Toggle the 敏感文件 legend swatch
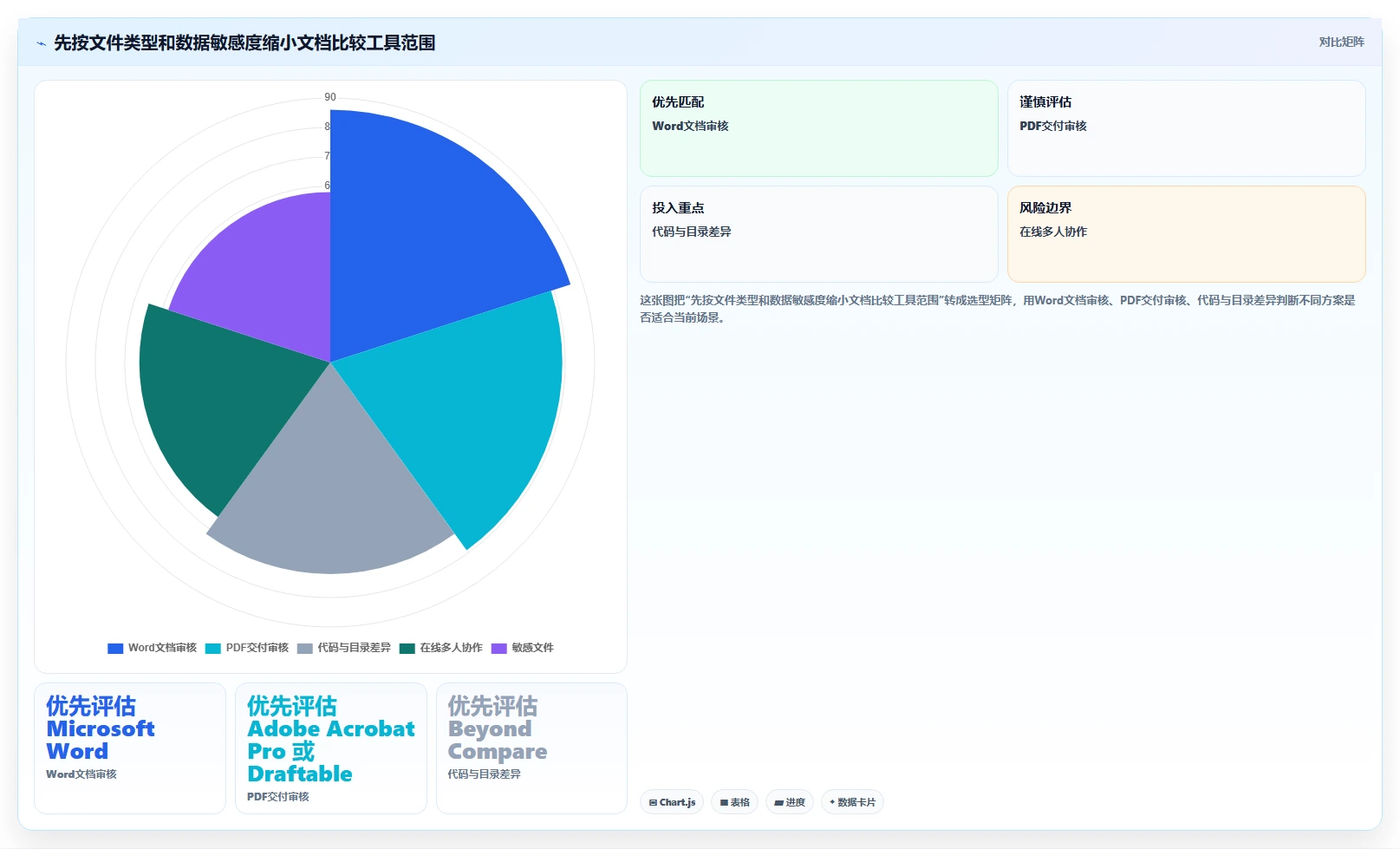Image resolution: width=1400 pixels, height=849 pixels. (x=499, y=648)
